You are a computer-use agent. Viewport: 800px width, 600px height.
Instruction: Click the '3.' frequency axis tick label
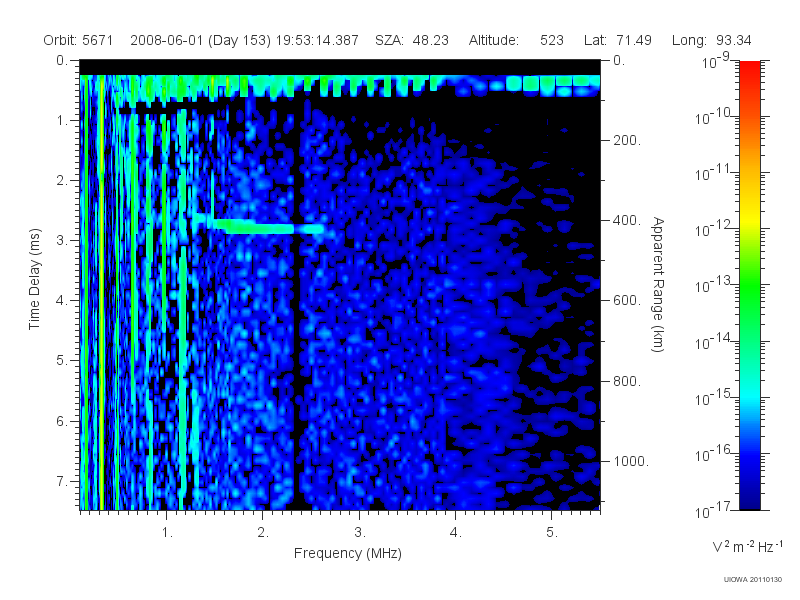coord(360,533)
